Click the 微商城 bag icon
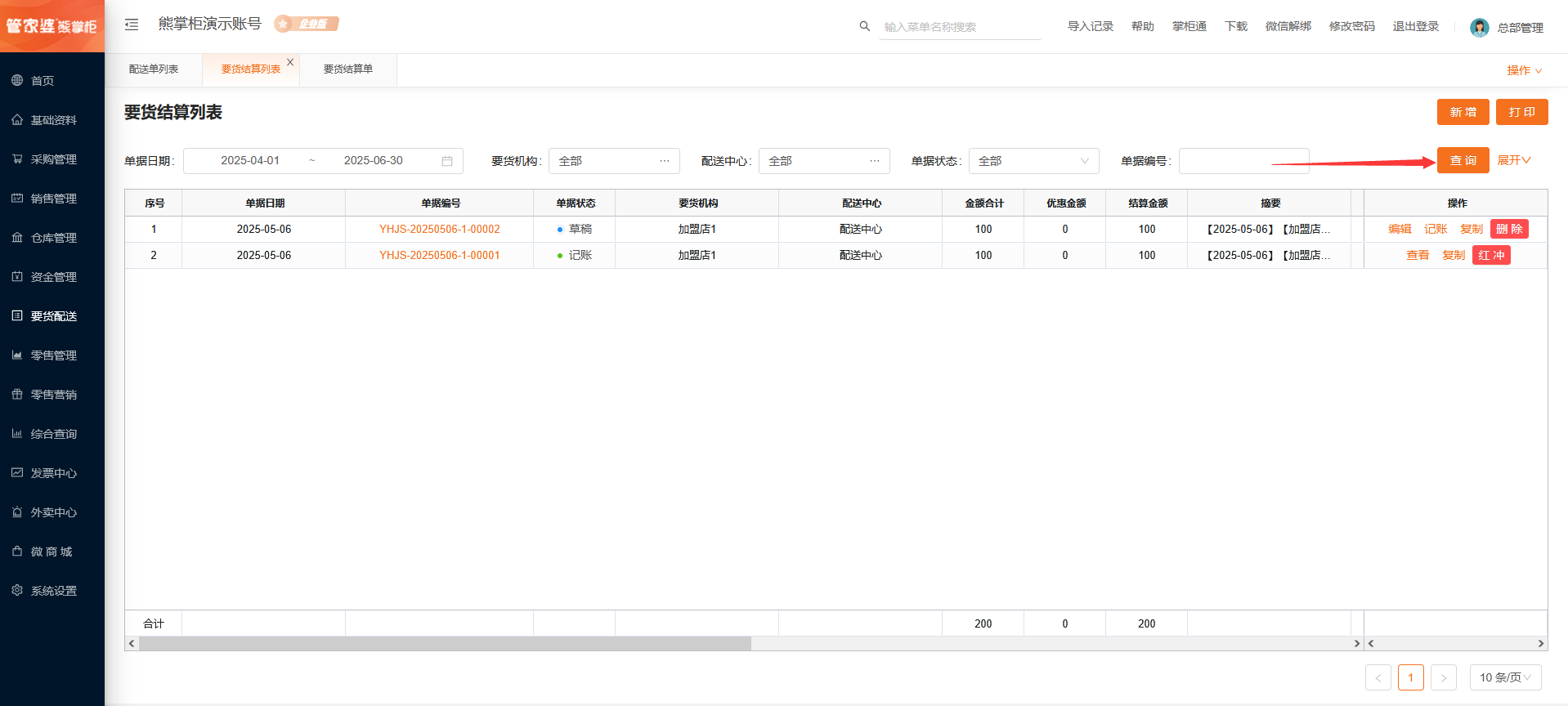The height and width of the screenshot is (706, 1568). click(17, 551)
